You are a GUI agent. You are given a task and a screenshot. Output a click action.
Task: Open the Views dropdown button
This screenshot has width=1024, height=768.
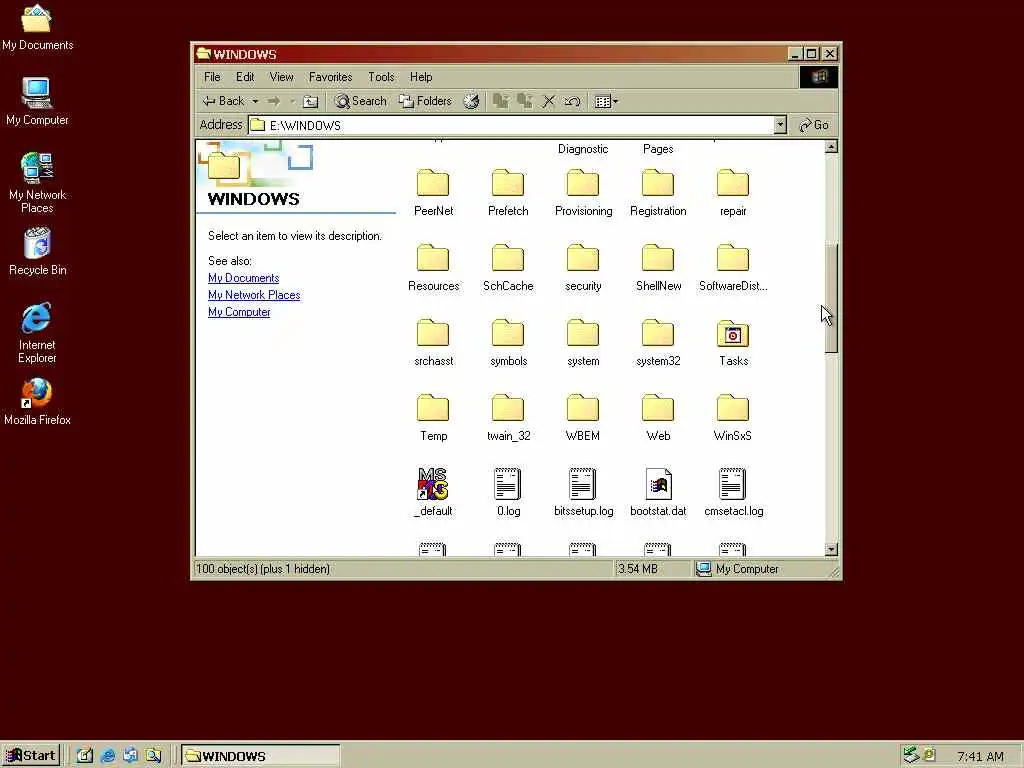coord(607,101)
